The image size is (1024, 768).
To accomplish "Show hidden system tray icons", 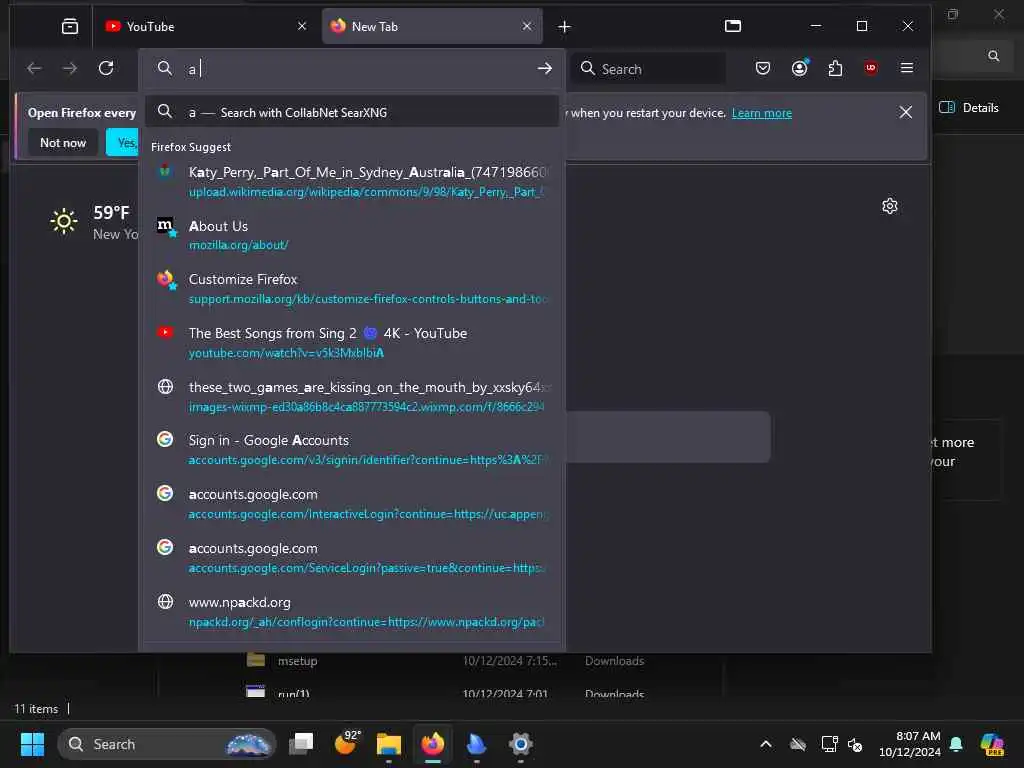I will 765,744.
